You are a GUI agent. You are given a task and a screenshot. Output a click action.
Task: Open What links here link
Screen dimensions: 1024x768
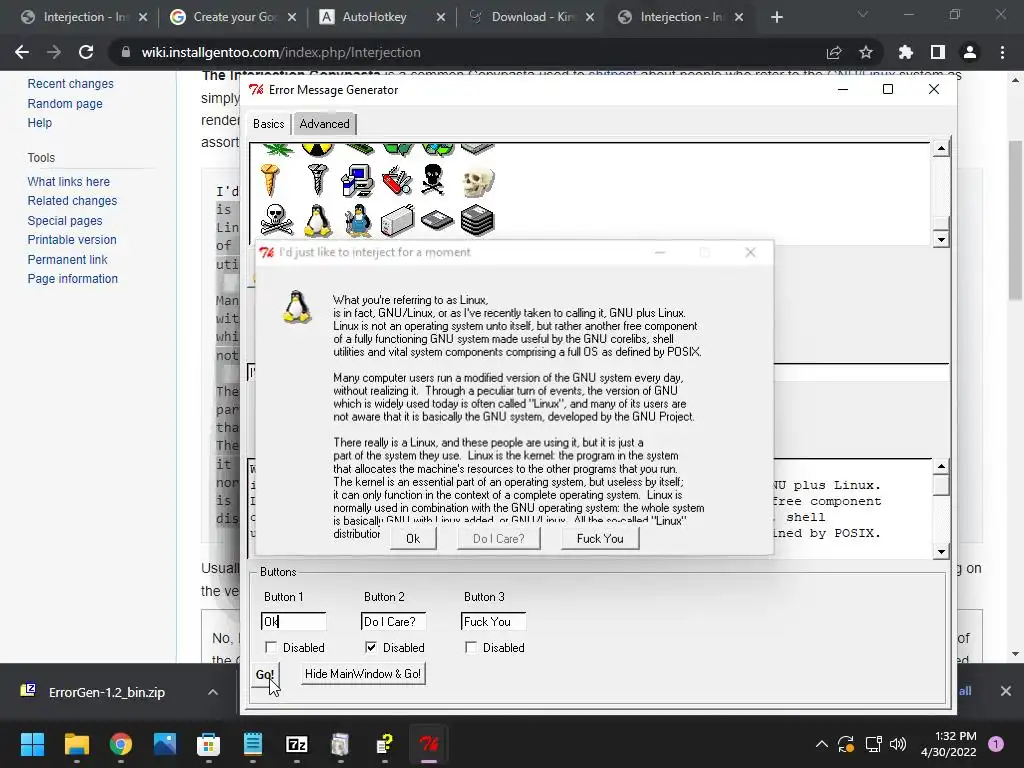pyautogui.click(x=69, y=182)
